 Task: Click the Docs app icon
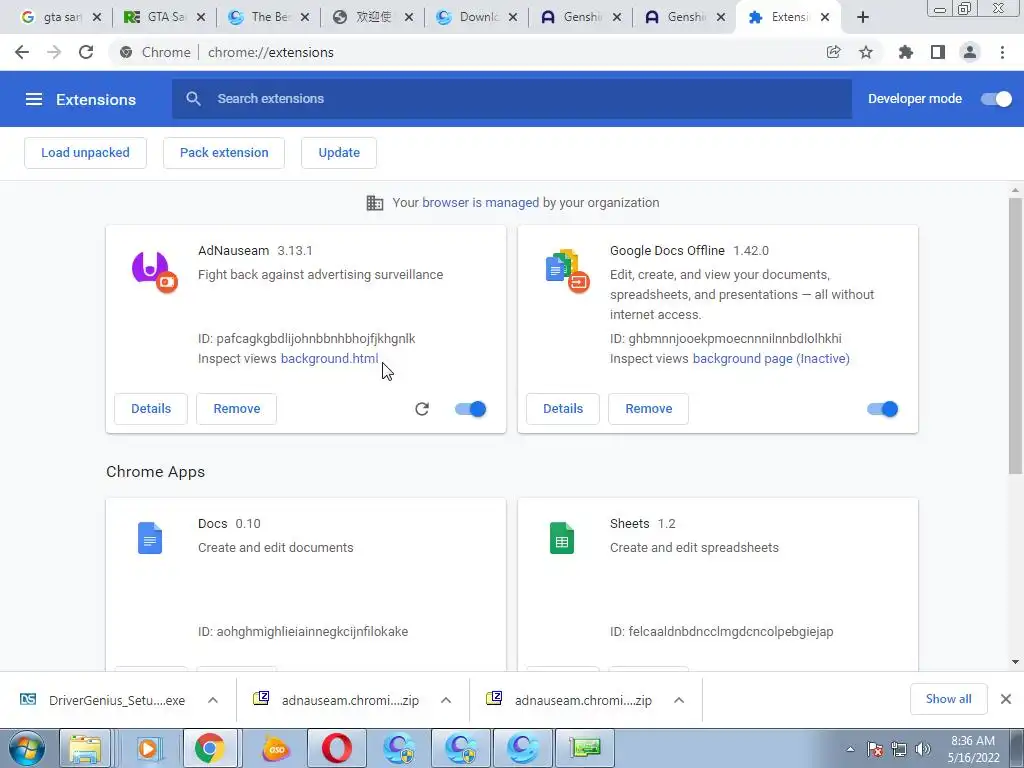(150, 538)
